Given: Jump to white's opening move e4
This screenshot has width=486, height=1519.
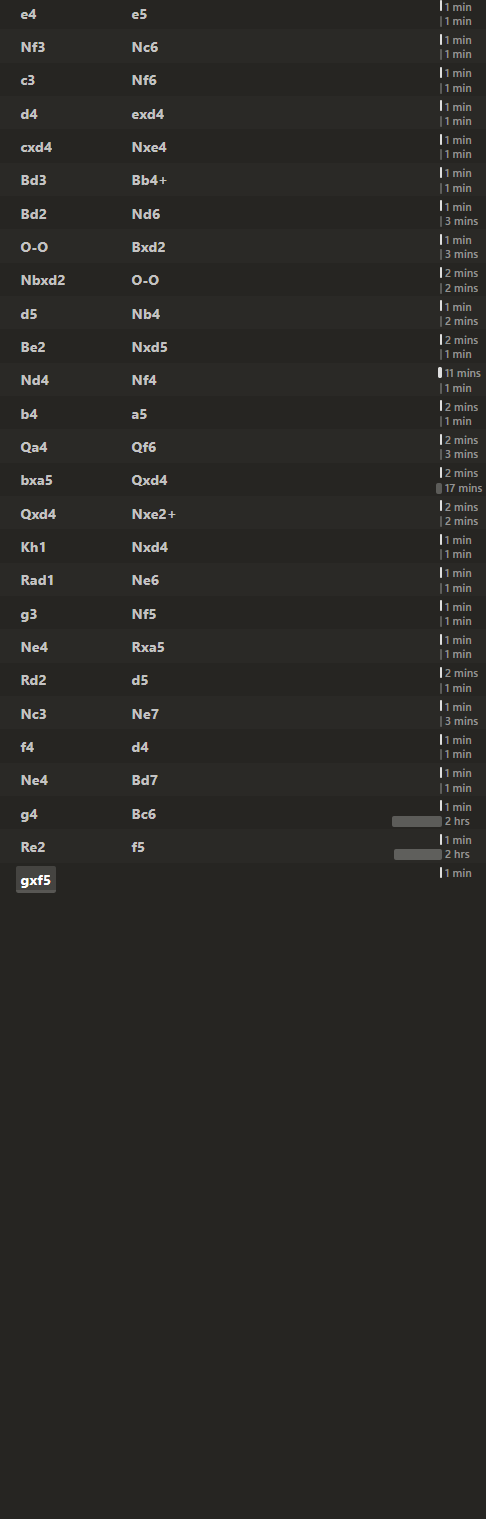Looking at the screenshot, I should 28,14.
